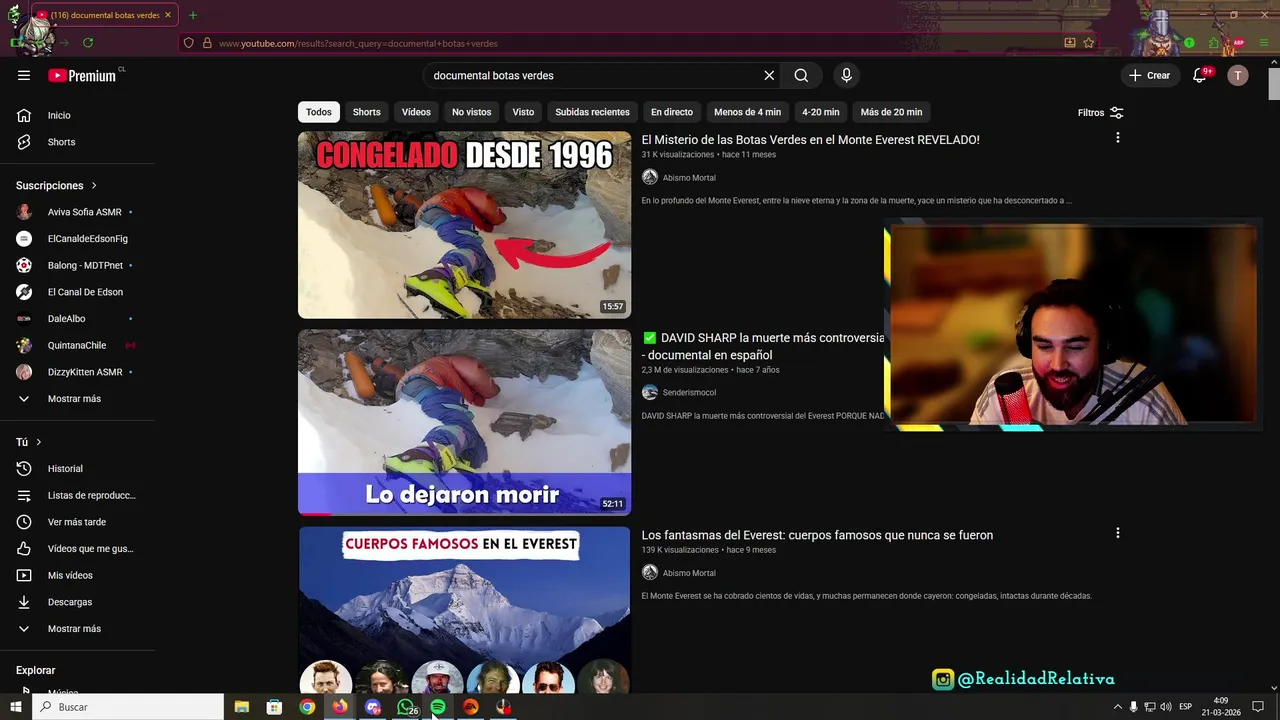This screenshot has width=1280, height=720.
Task: Close the documental botas verdes tab
Action: tap(168, 15)
